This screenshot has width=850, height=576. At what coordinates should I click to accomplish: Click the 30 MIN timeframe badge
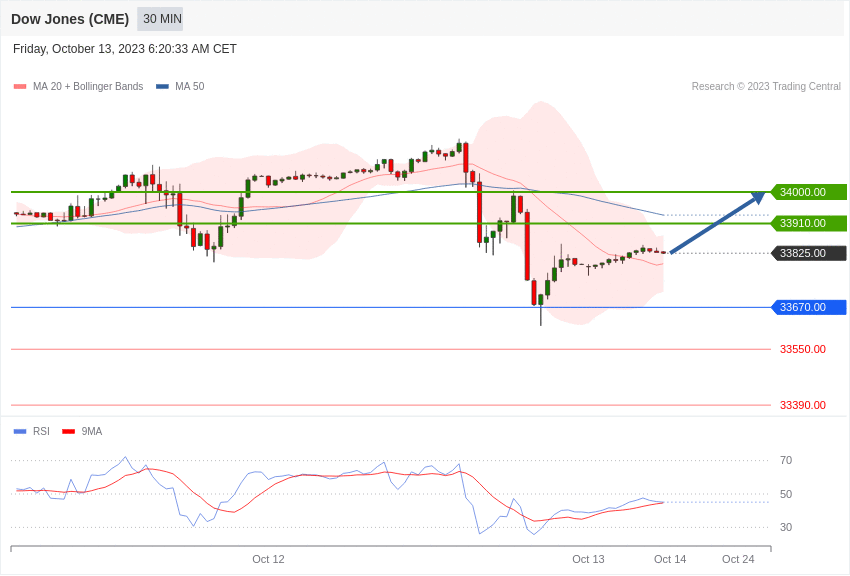click(x=160, y=19)
